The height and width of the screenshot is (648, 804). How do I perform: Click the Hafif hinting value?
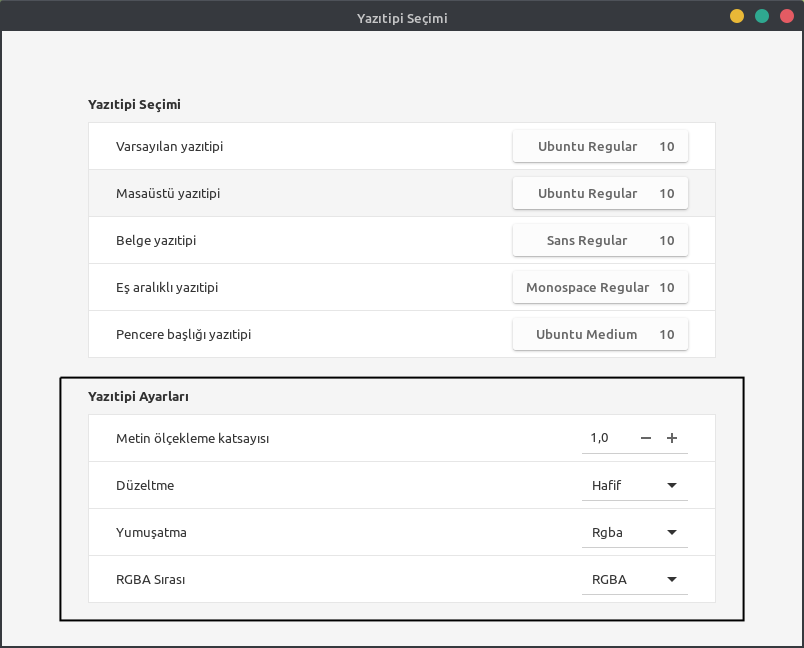(607, 485)
